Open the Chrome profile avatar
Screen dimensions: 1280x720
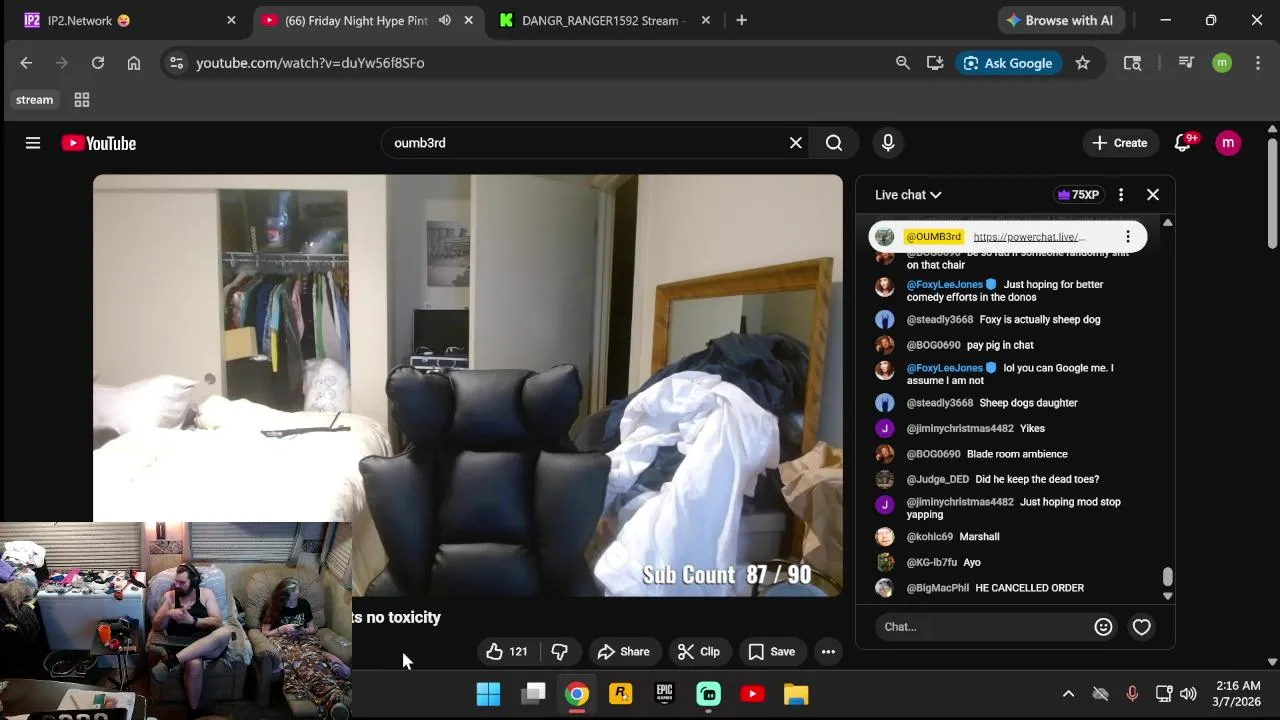click(1222, 63)
